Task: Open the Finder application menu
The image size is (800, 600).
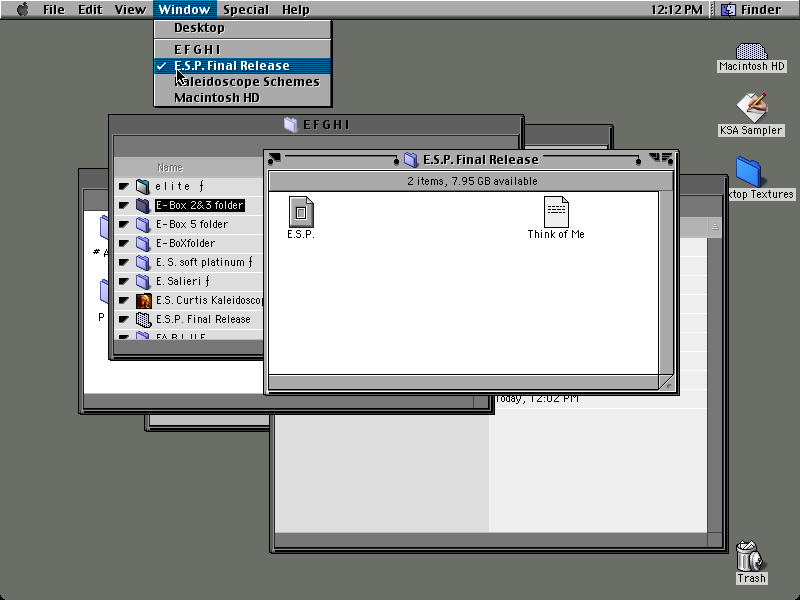Action: pyautogui.click(x=752, y=10)
